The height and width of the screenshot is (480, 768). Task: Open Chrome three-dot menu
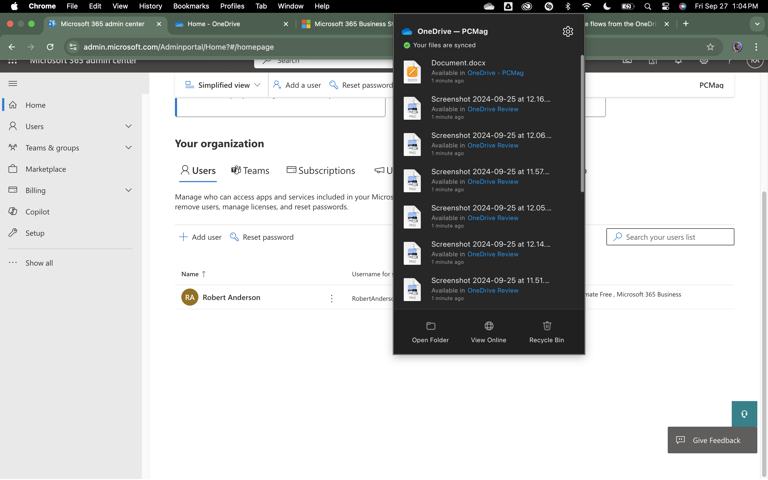point(756,47)
